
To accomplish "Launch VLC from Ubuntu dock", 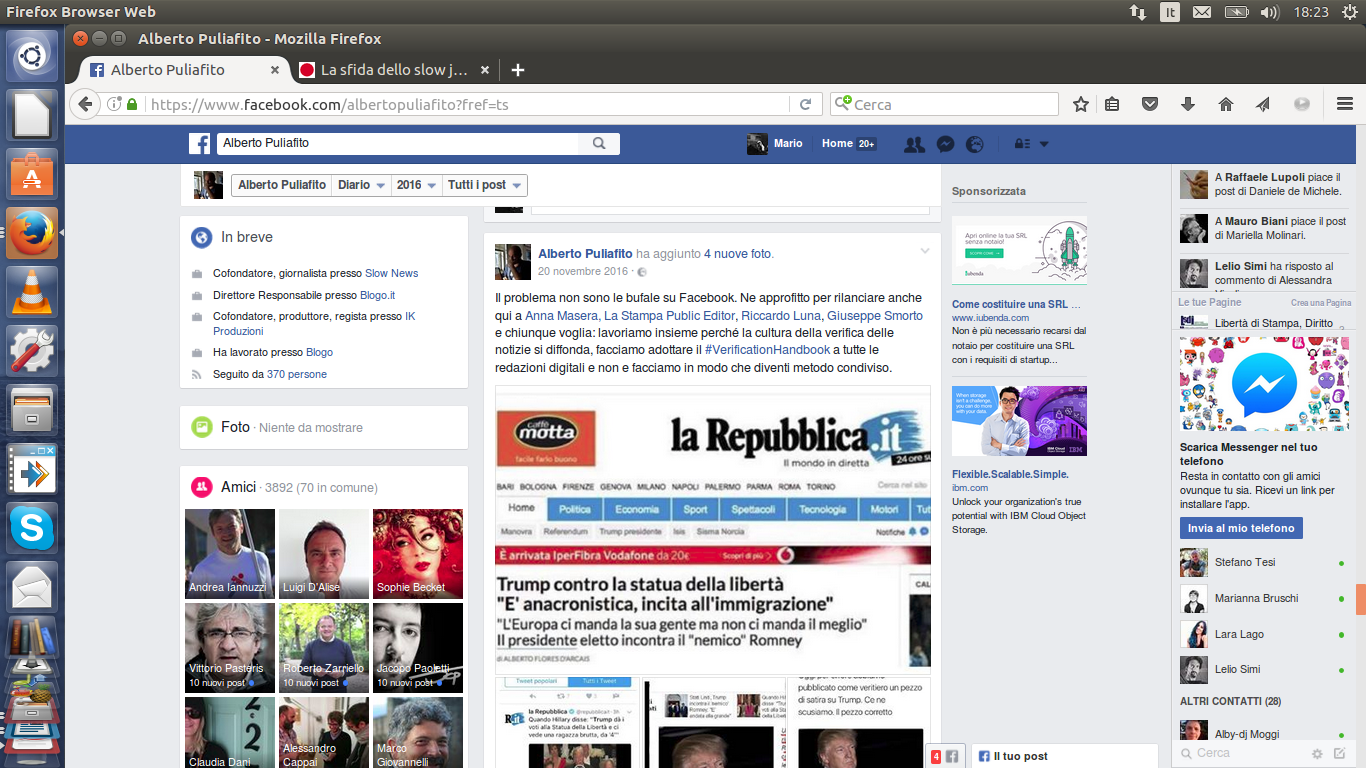I will [32, 292].
